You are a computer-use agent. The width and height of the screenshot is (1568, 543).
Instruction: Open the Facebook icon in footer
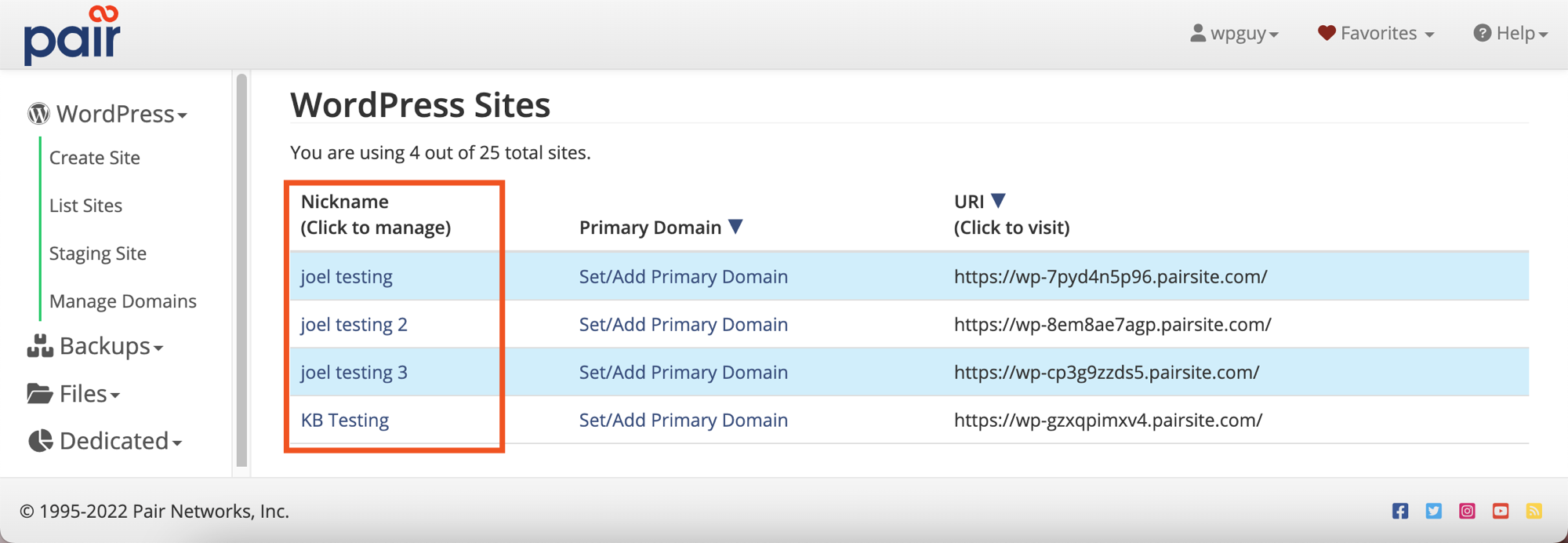1400,511
